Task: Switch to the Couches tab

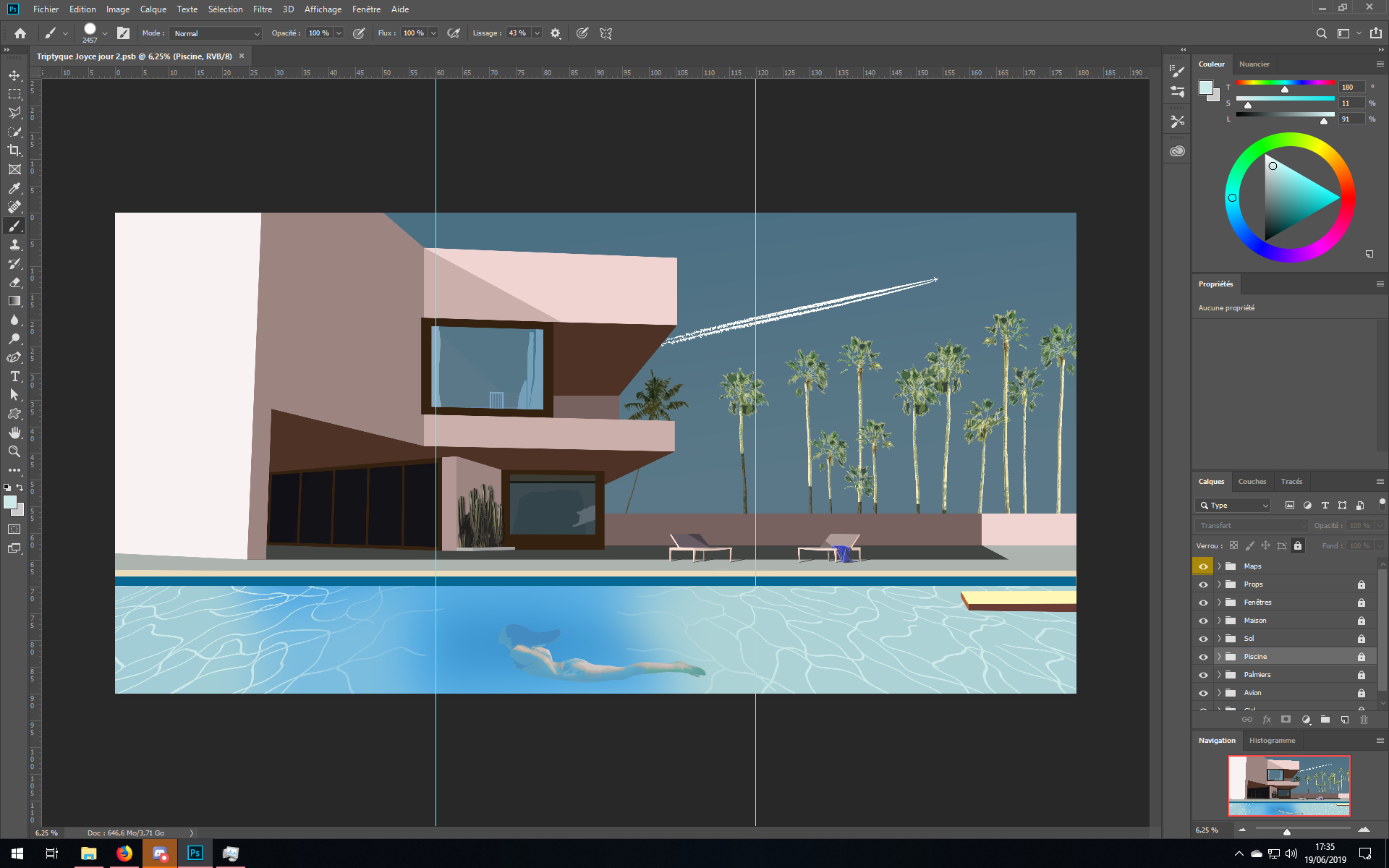Action: click(1252, 481)
